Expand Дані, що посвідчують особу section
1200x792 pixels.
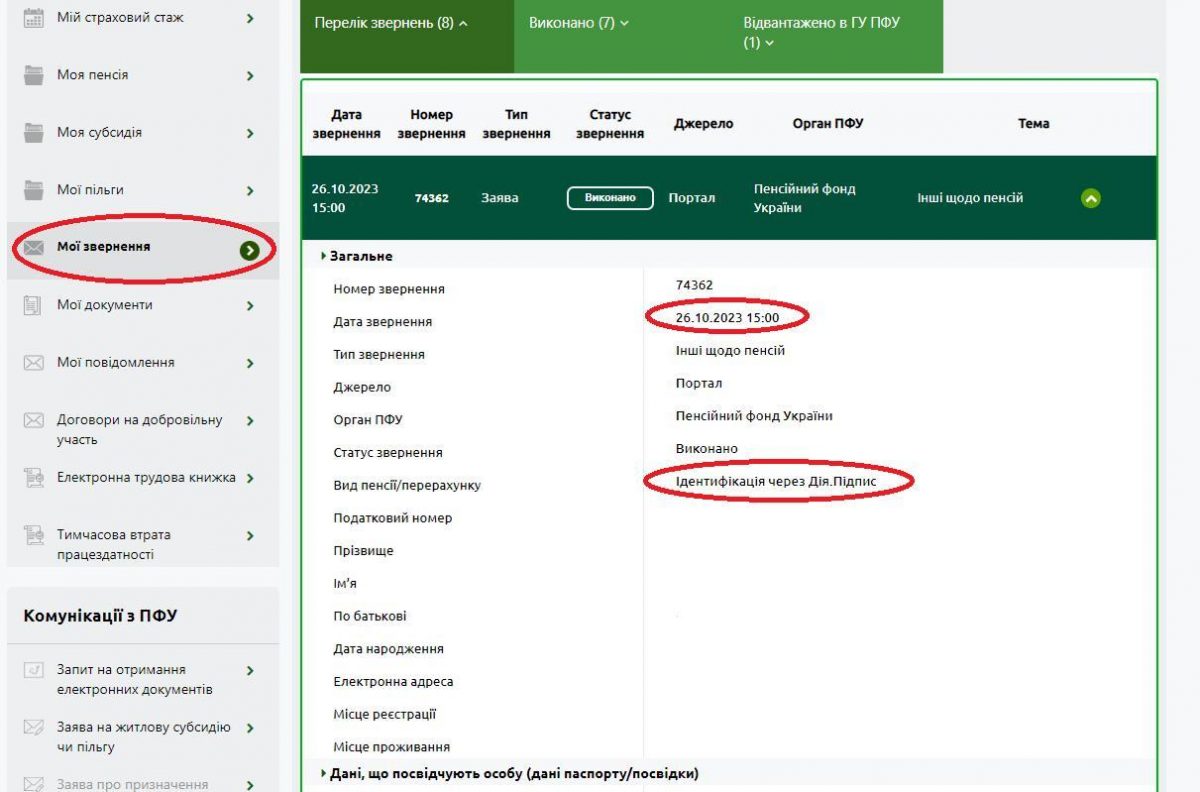pyautogui.click(x=513, y=773)
